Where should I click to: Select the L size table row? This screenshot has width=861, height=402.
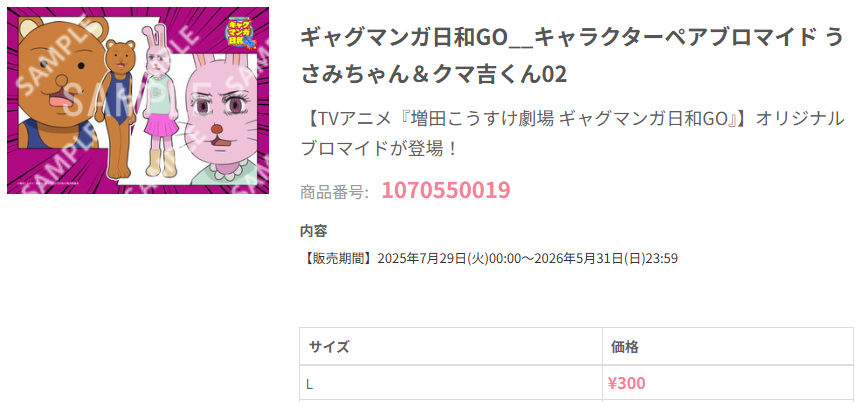point(577,383)
